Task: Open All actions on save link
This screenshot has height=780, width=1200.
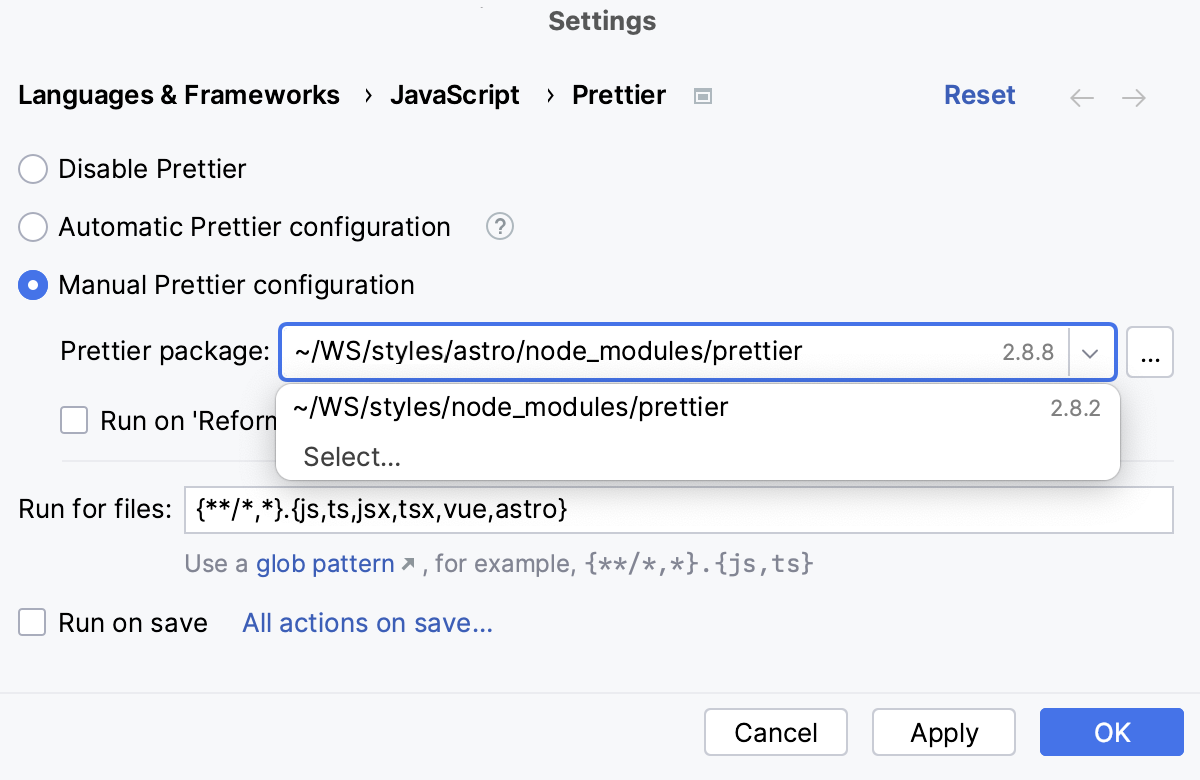Action: click(367, 622)
